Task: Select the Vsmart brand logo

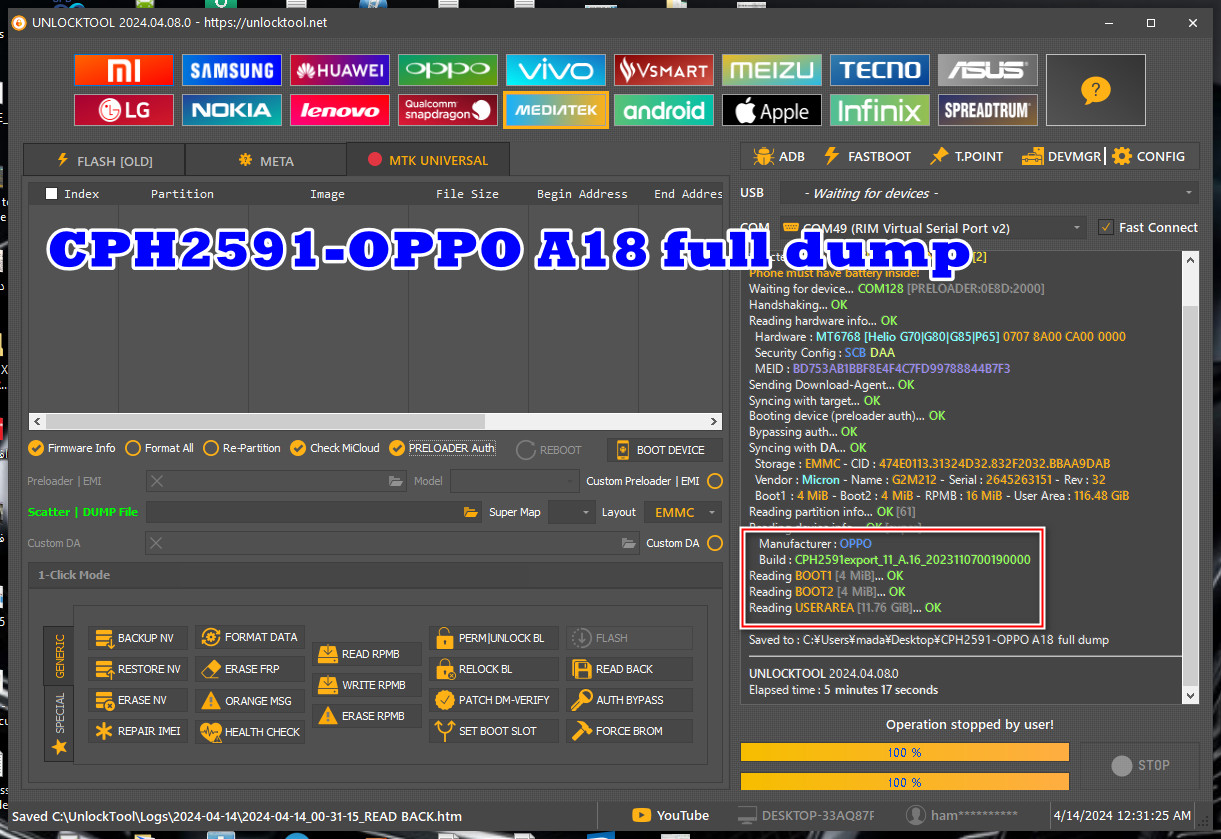Action: [x=664, y=70]
